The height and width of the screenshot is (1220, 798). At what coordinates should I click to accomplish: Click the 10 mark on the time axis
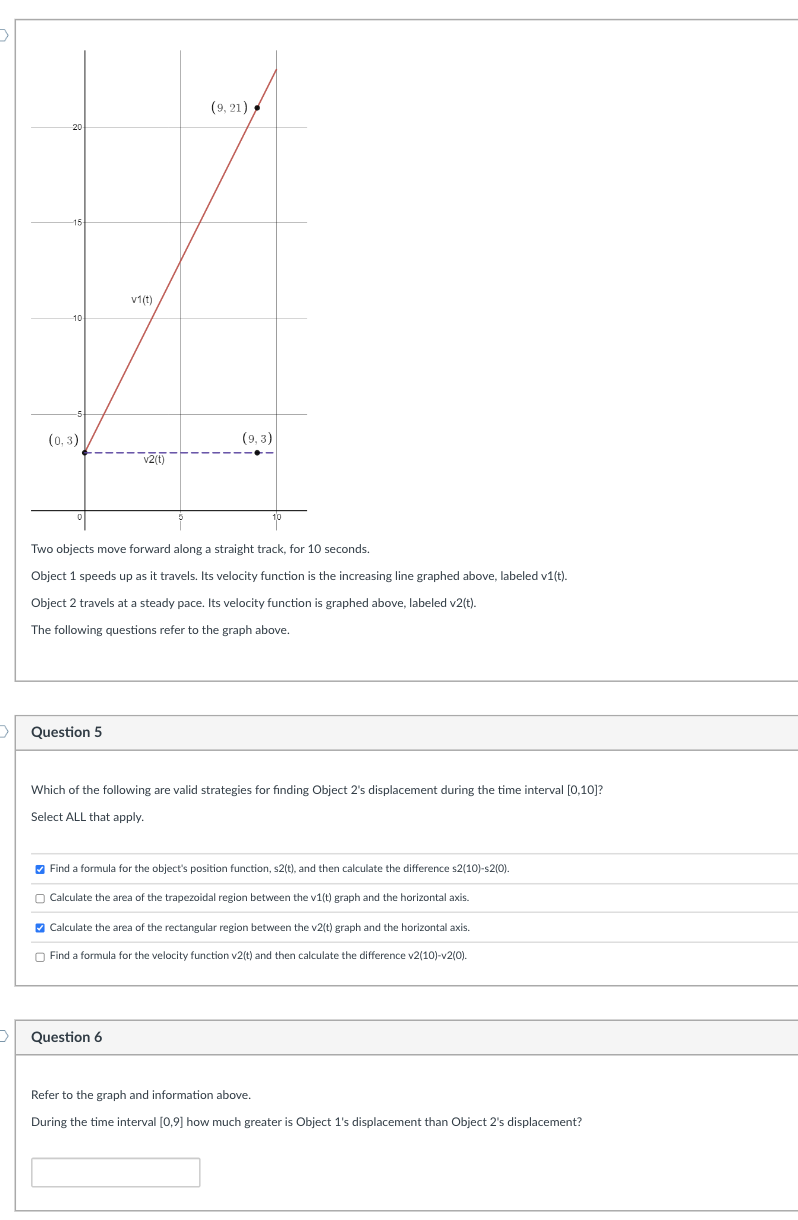[278, 516]
